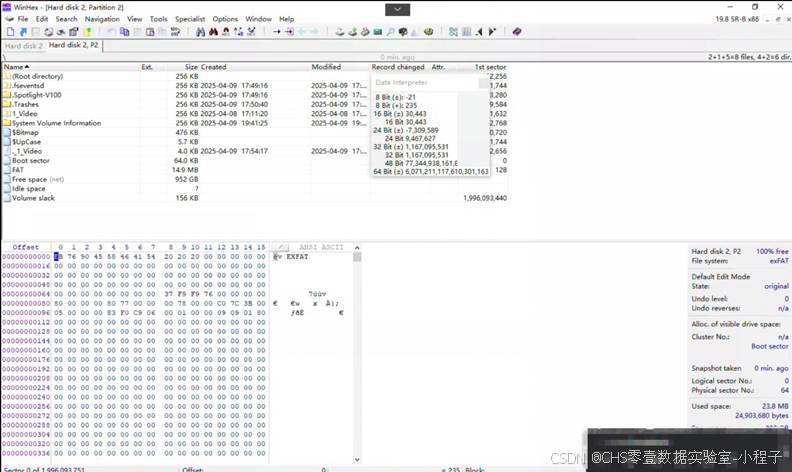Click the Data Interpreter window title
The width and height of the screenshot is (792, 472).
pos(402,82)
